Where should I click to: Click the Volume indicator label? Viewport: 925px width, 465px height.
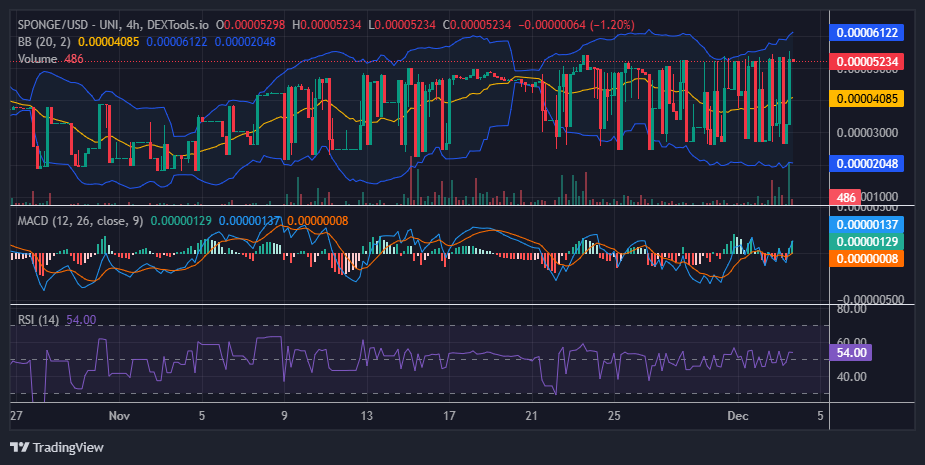click(38, 59)
